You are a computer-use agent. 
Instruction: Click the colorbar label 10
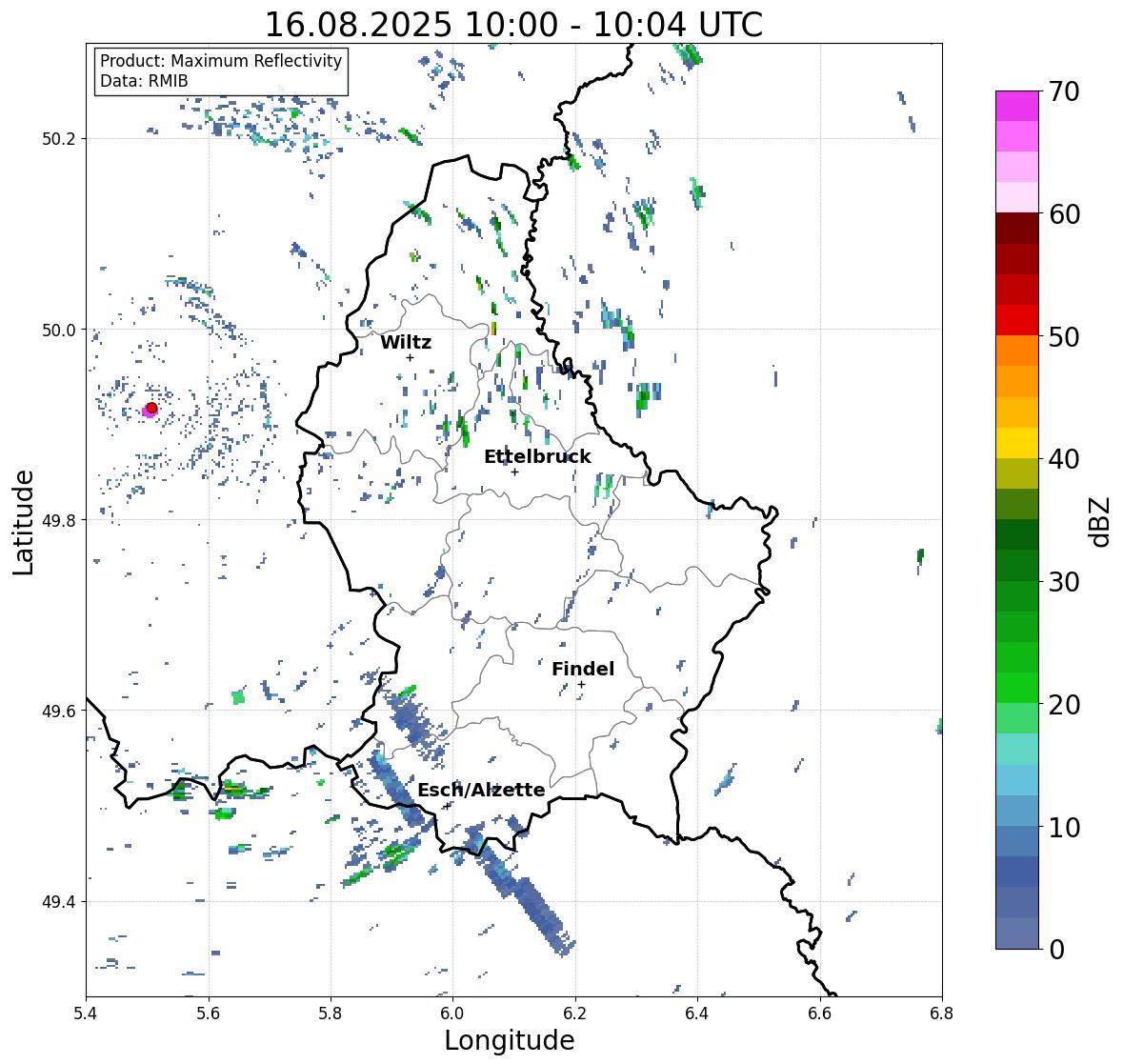1064,827
